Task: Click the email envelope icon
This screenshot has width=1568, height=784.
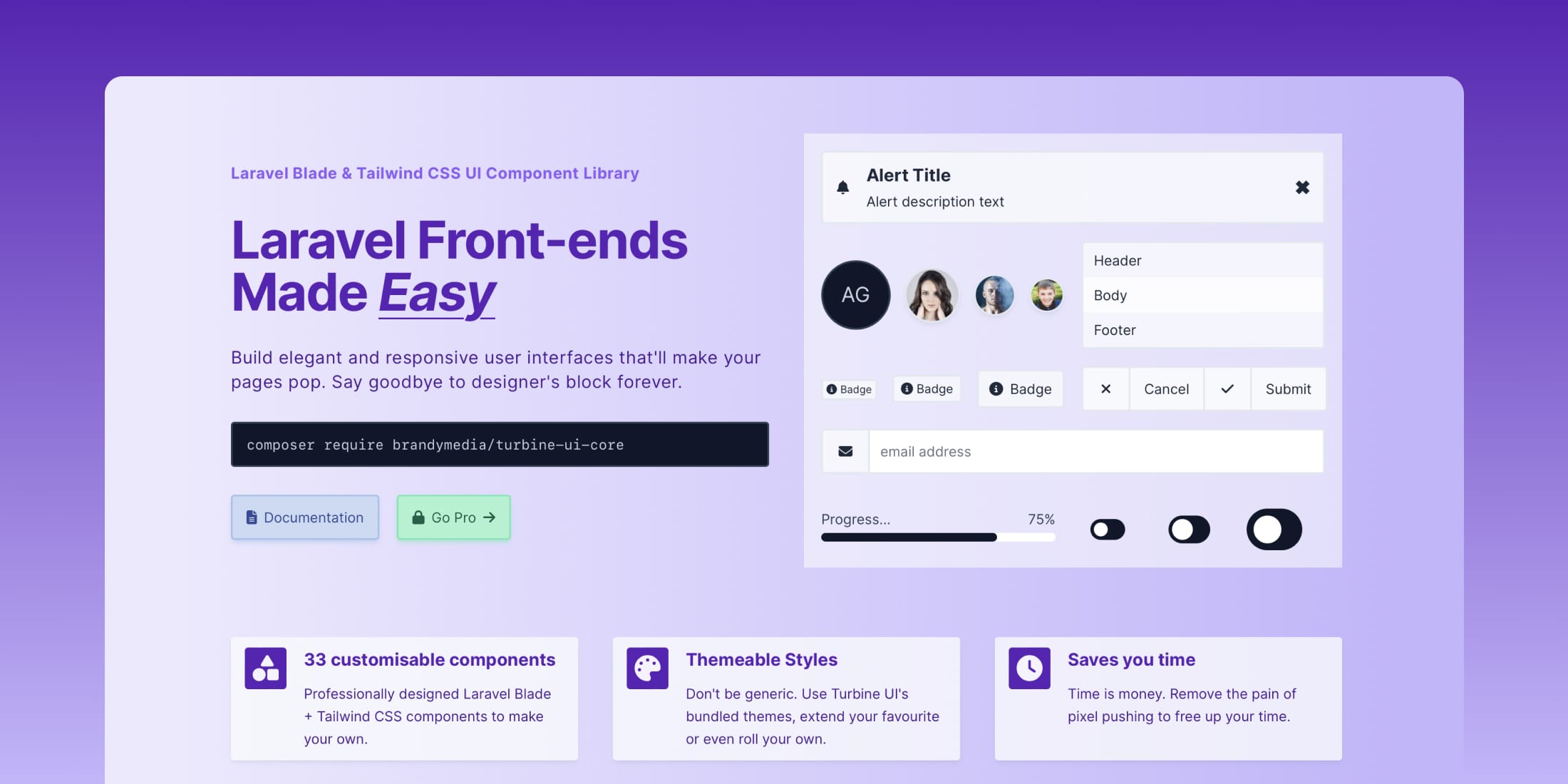Action: tap(844, 451)
